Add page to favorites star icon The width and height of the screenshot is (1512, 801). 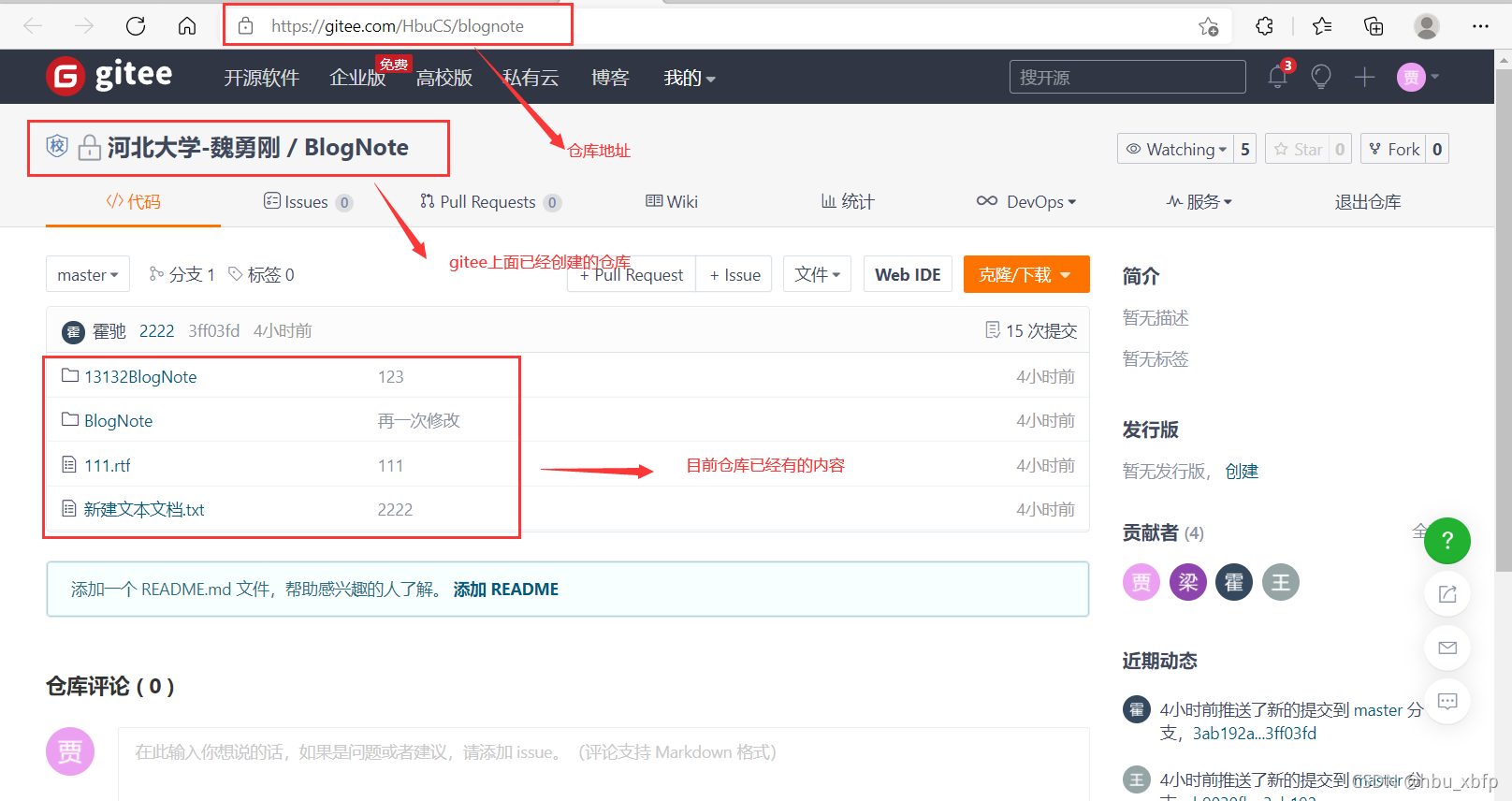(x=1209, y=26)
